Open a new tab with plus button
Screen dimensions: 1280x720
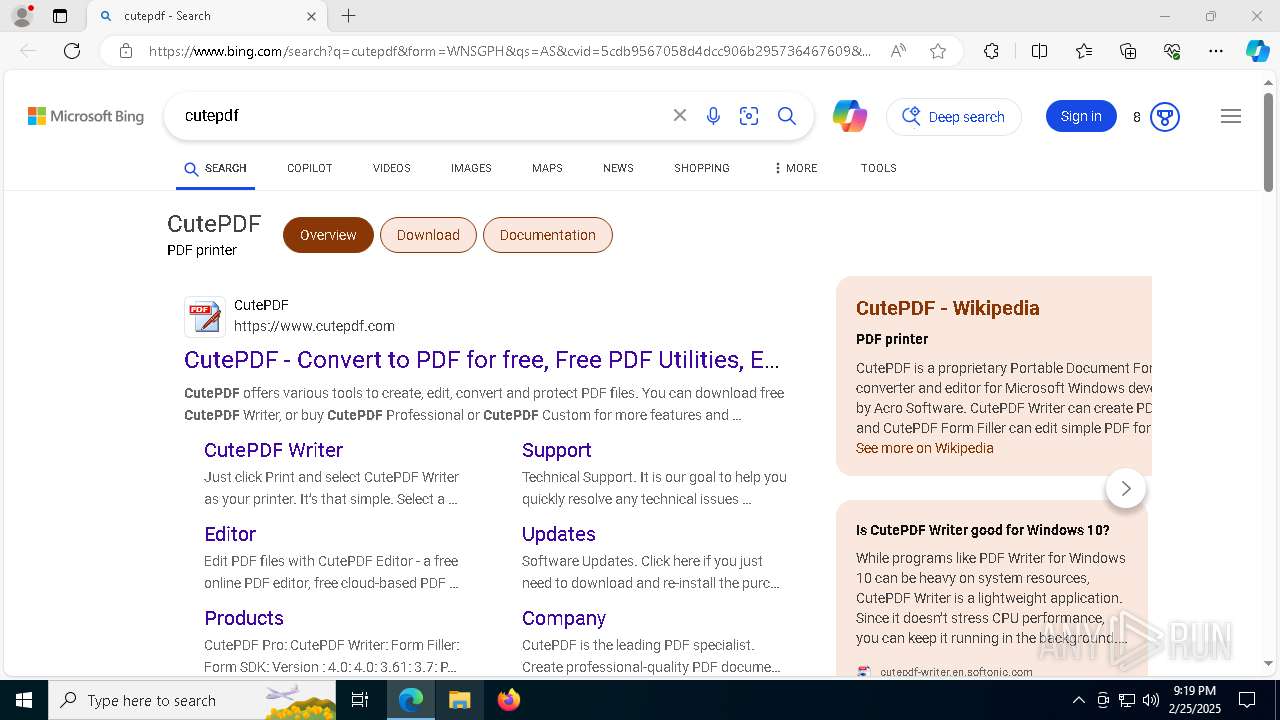[348, 16]
